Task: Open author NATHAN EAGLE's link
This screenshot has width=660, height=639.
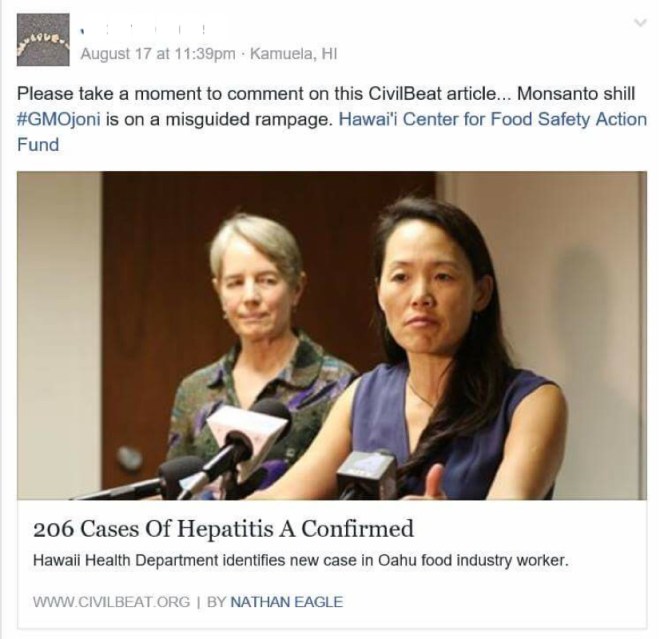Action: coord(287,602)
